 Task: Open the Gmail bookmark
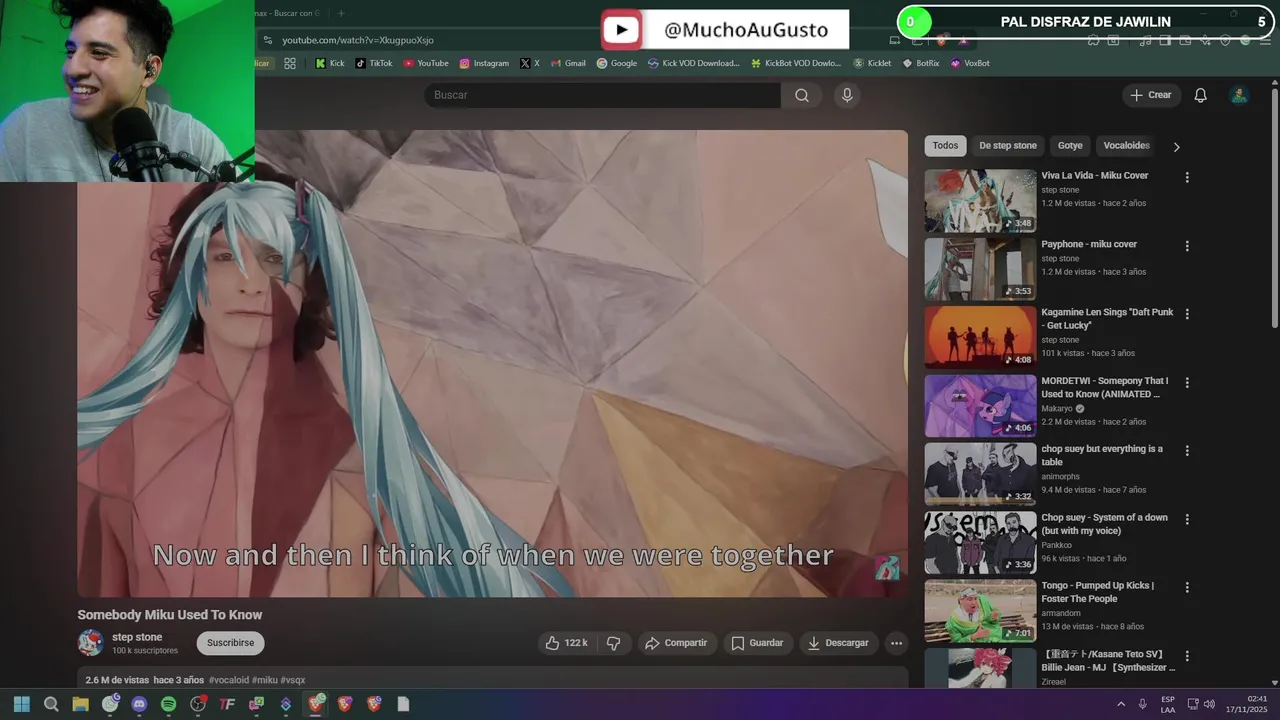click(x=568, y=63)
